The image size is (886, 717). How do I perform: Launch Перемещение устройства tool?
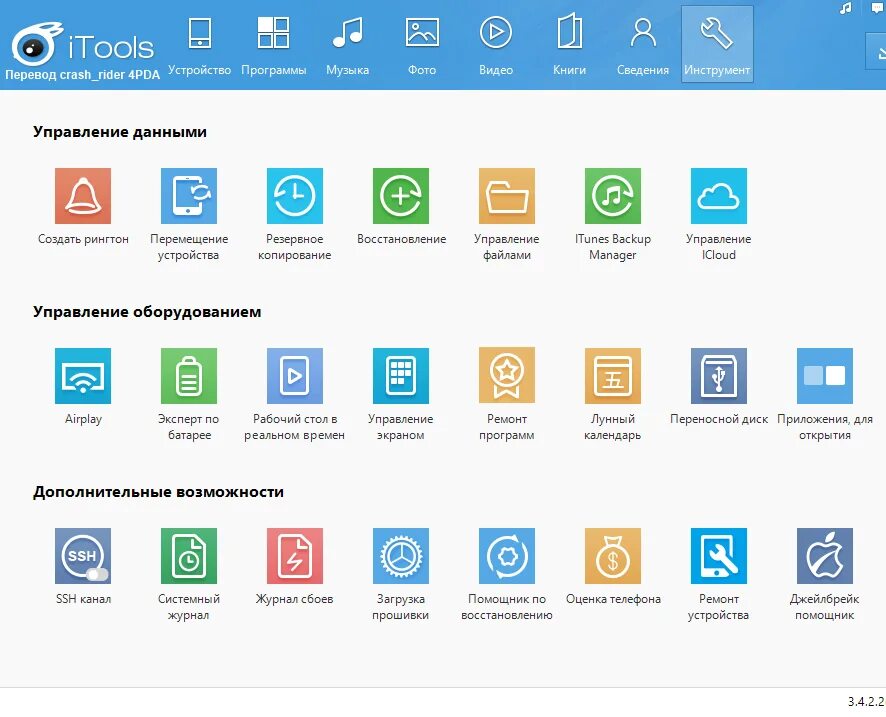(x=189, y=195)
